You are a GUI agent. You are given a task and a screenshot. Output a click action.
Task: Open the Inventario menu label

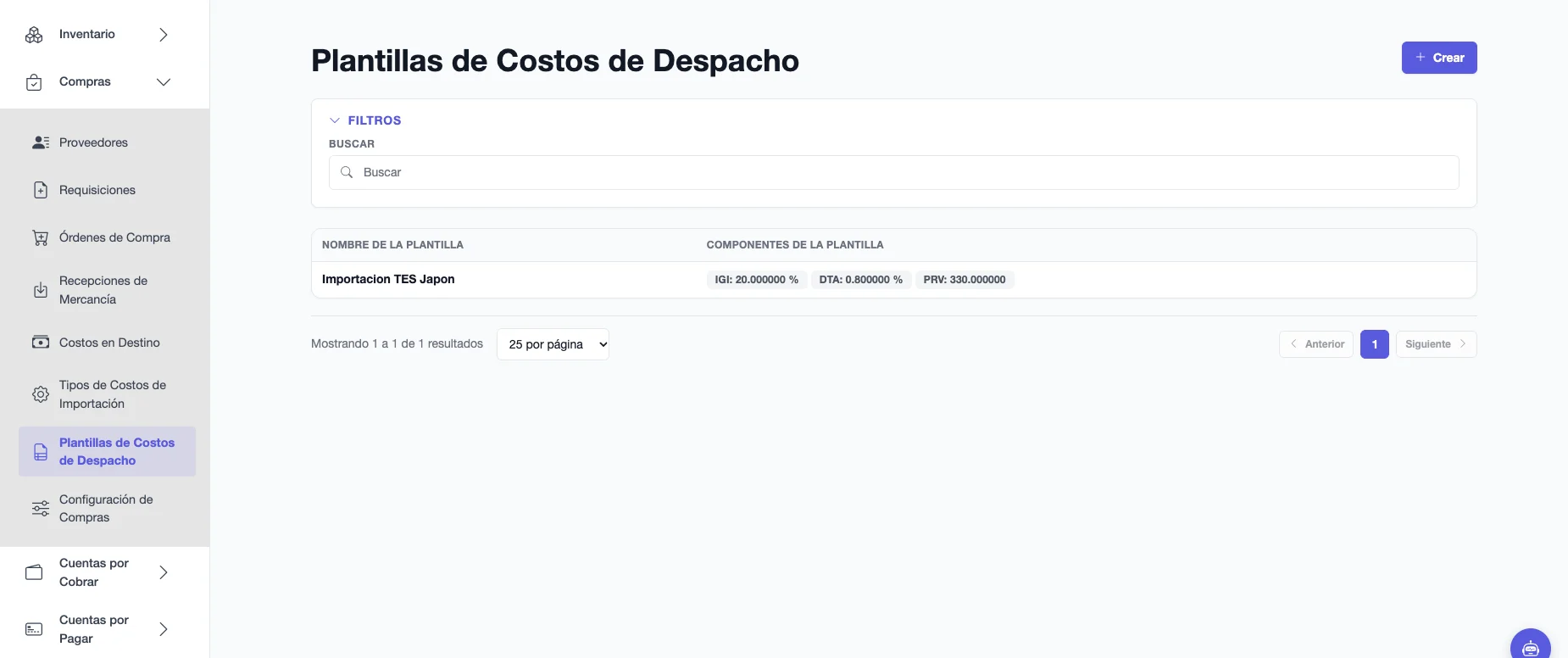click(87, 35)
